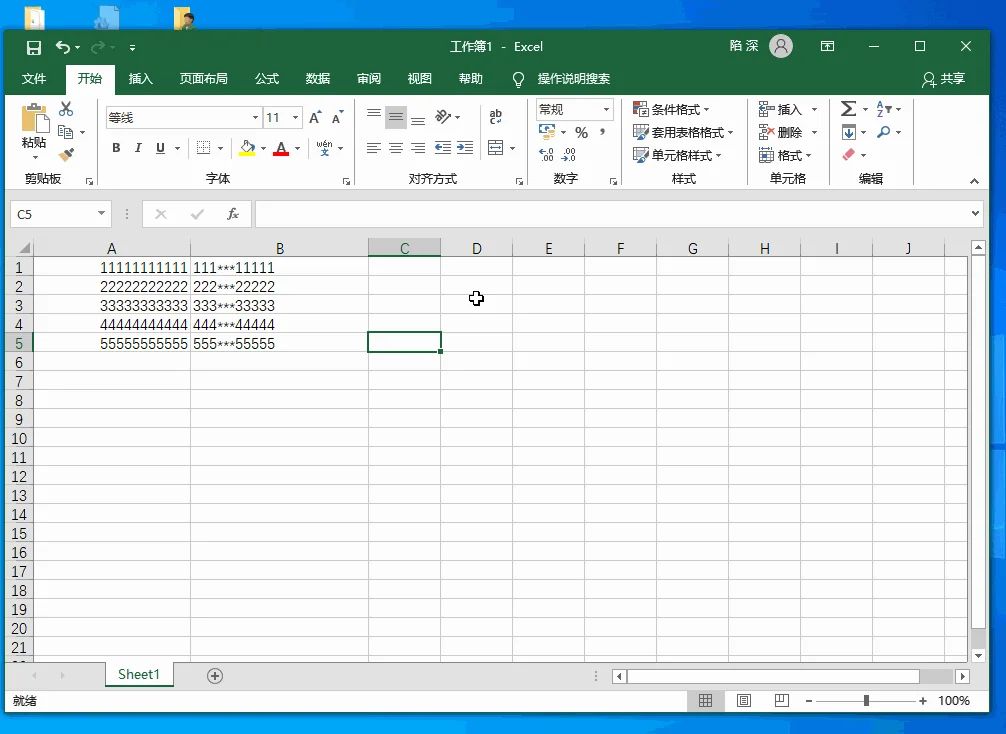This screenshot has width=1006, height=734.
Task: Collapse the ribbon with the chevron
Action: (x=974, y=182)
